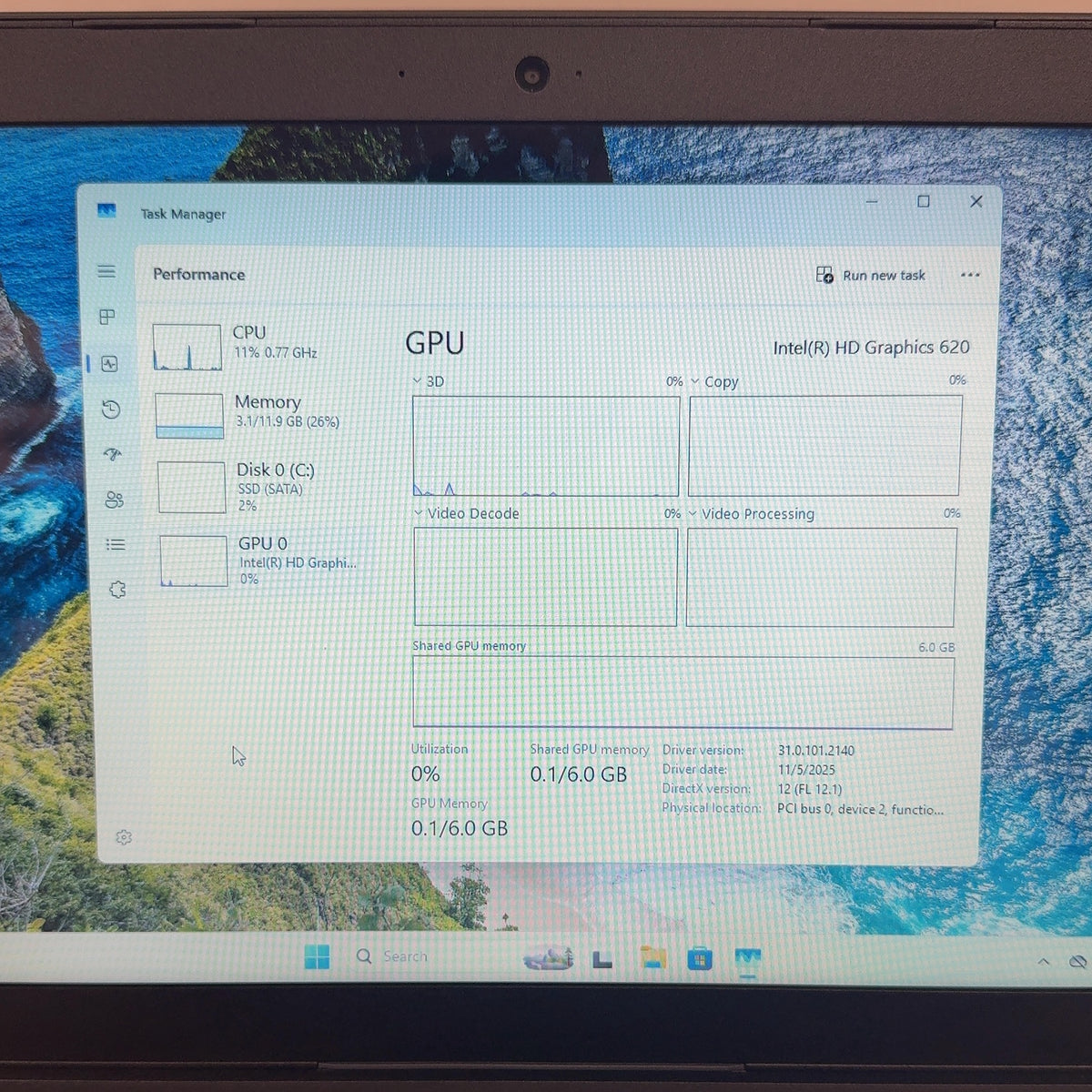Click the Video Decode utilization graph
Screen dimensions: 1092x1092
(546, 577)
